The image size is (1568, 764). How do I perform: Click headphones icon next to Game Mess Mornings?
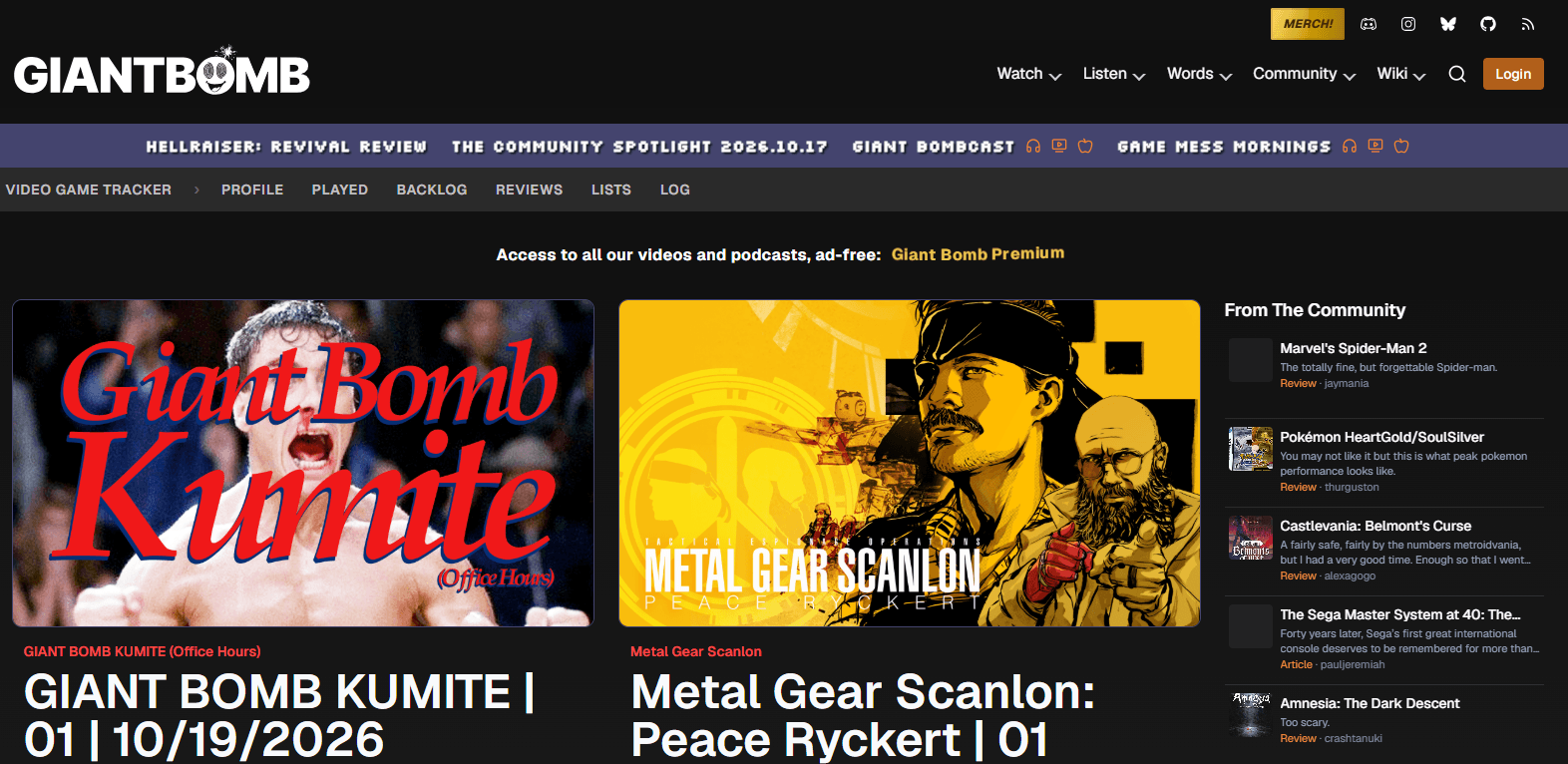coord(1350,146)
